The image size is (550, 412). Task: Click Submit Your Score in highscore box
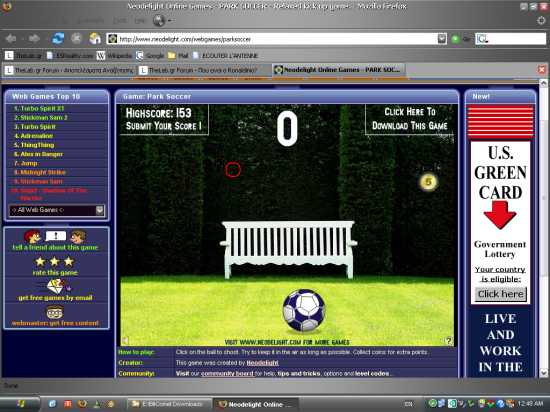[x=163, y=126]
